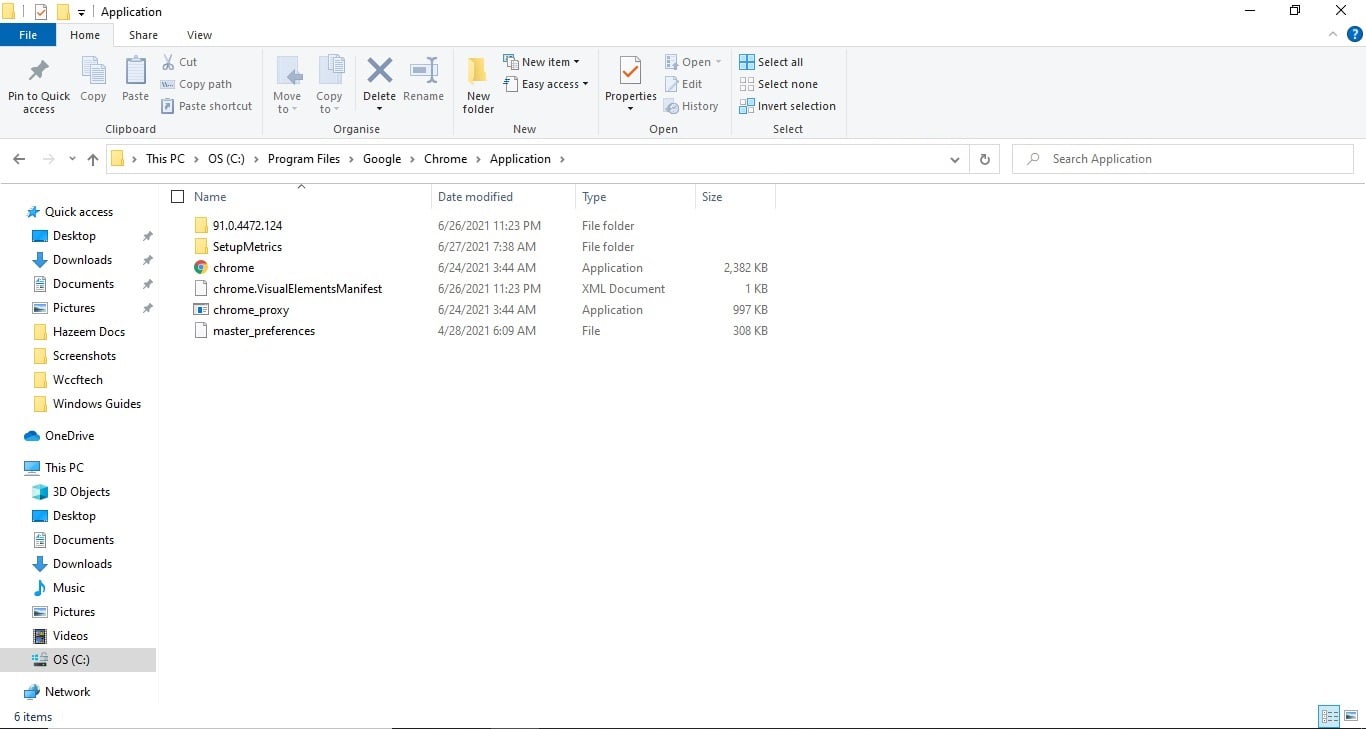Select the SetupMetrics folder
Viewport: 1366px width, 729px height.
pos(247,247)
